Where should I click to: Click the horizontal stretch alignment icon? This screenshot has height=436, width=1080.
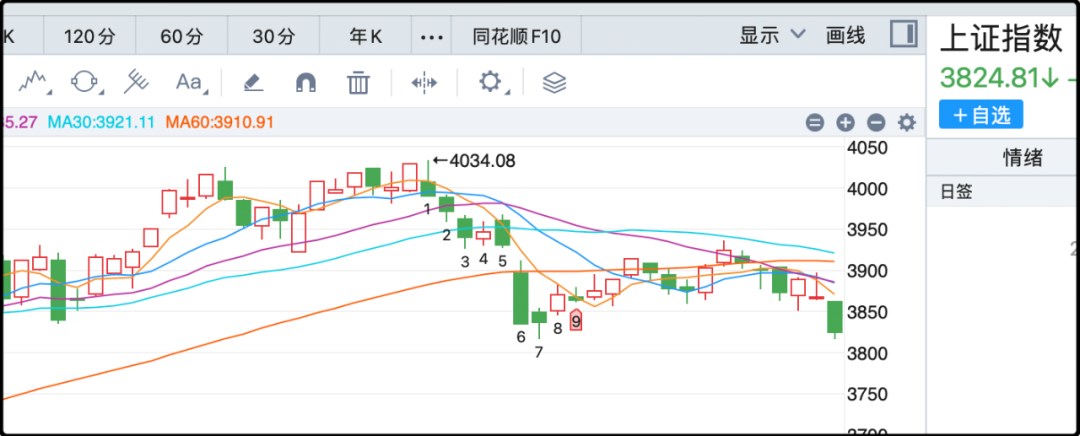pyautogui.click(x=424, y=83)
